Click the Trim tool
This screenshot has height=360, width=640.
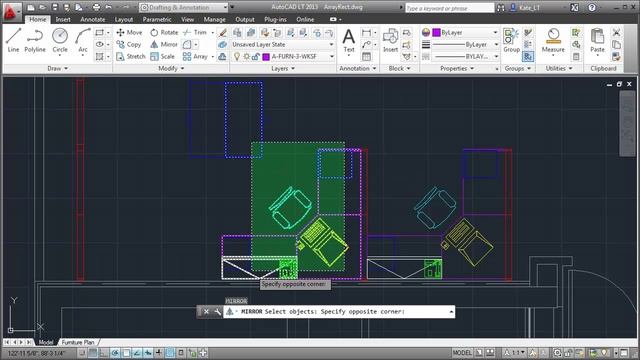click(x=195, y=32)
